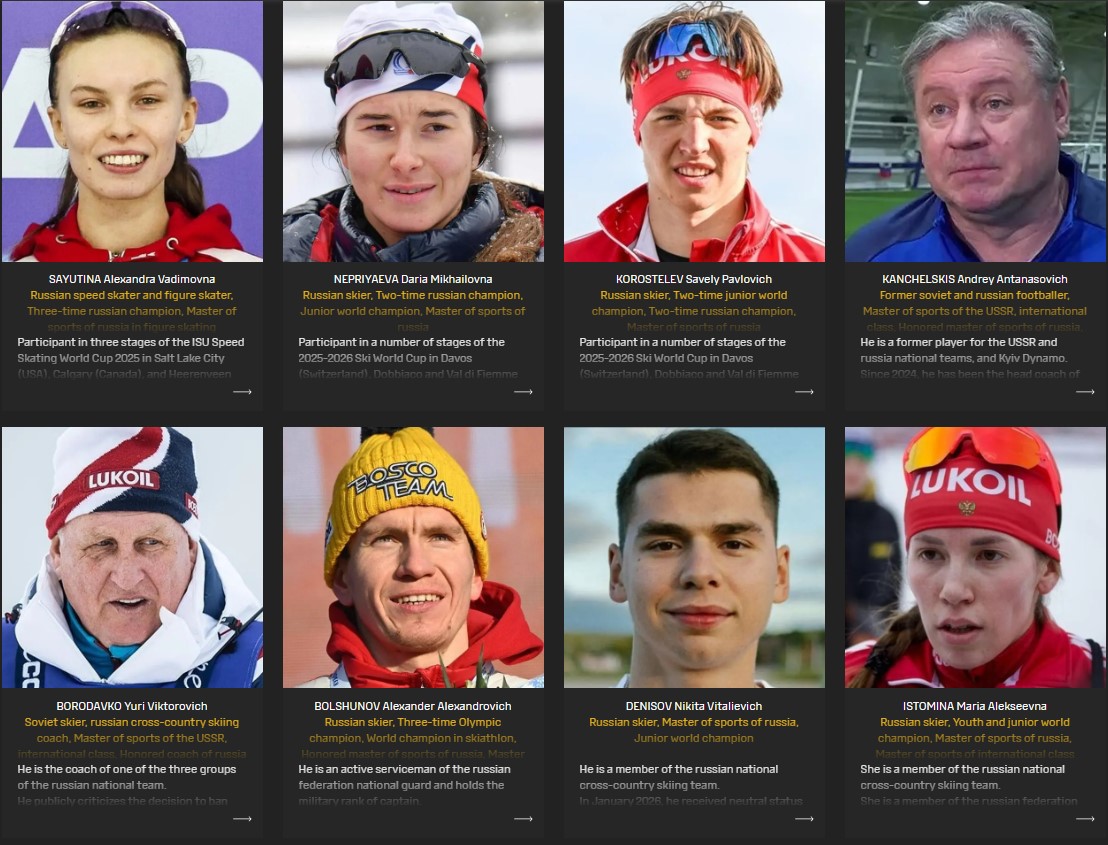
Task: Select SAYUTINA Alexandra Vadimovna photo
Action: pyautogui.click(x=132, y=131)
